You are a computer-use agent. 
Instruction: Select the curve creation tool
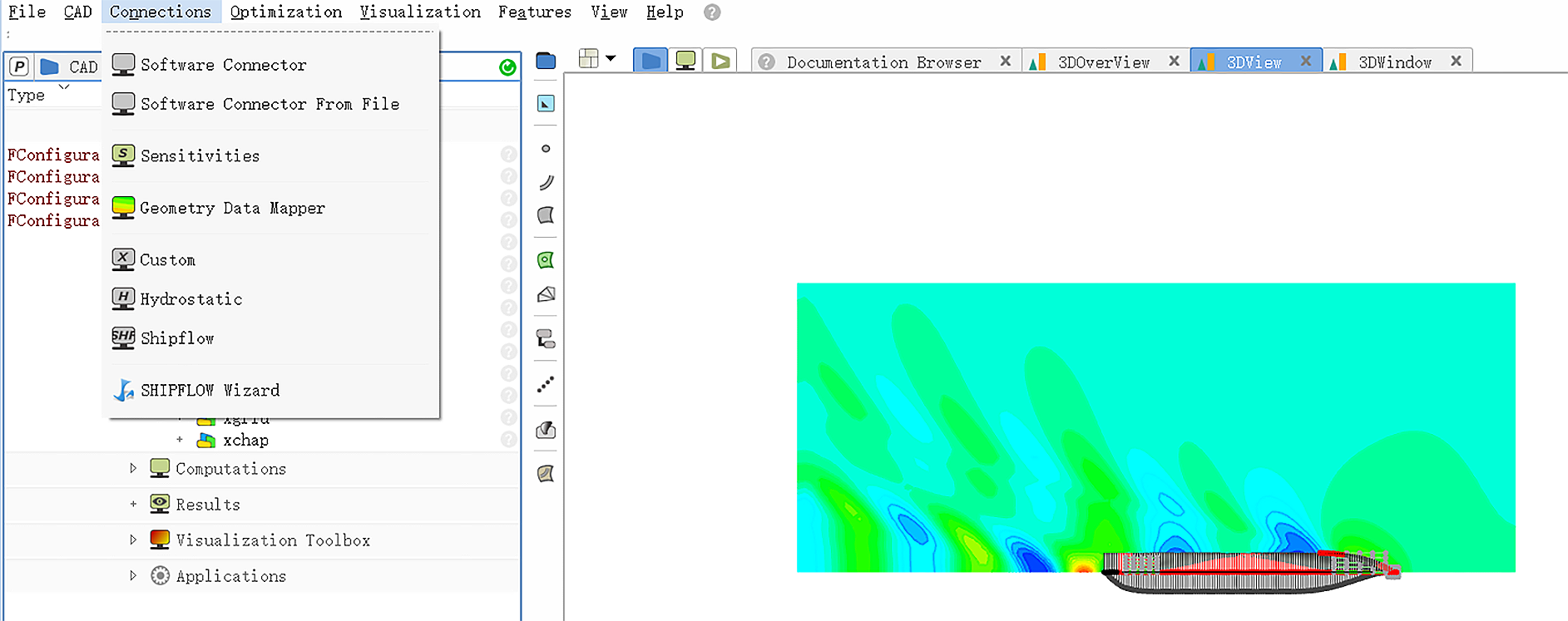point(546,182)
